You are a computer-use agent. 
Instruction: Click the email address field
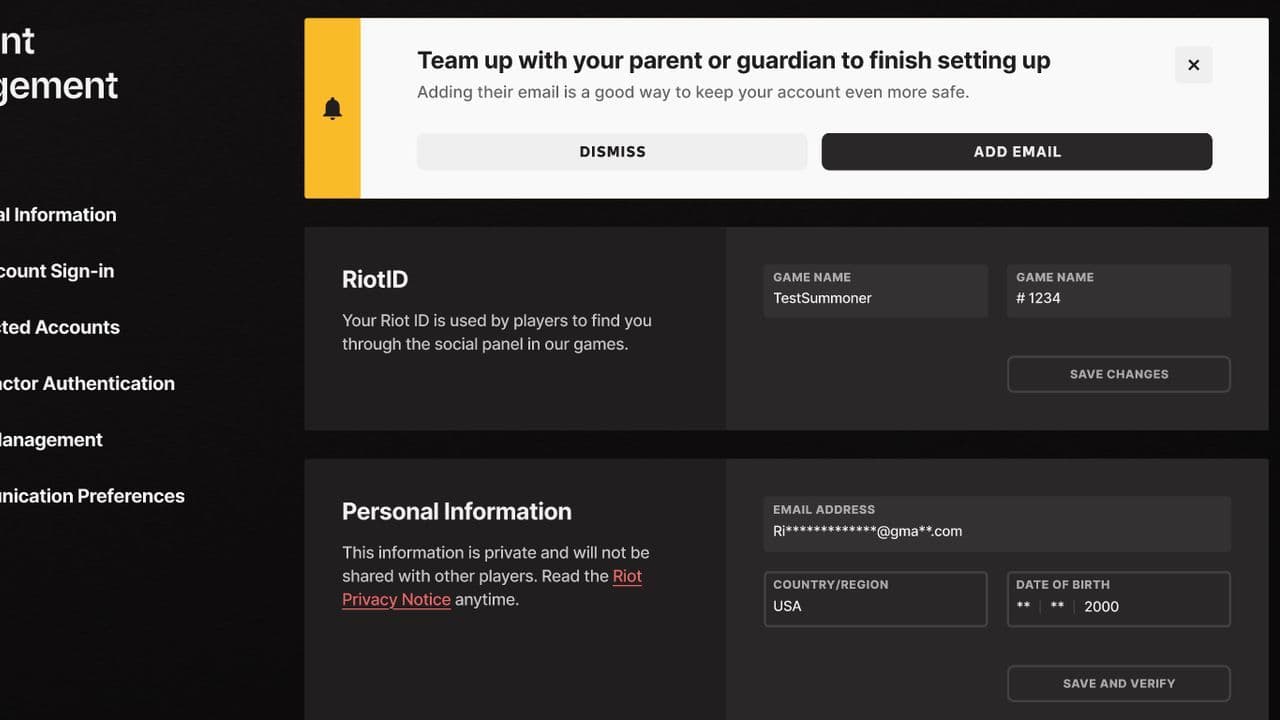[996, 524]
